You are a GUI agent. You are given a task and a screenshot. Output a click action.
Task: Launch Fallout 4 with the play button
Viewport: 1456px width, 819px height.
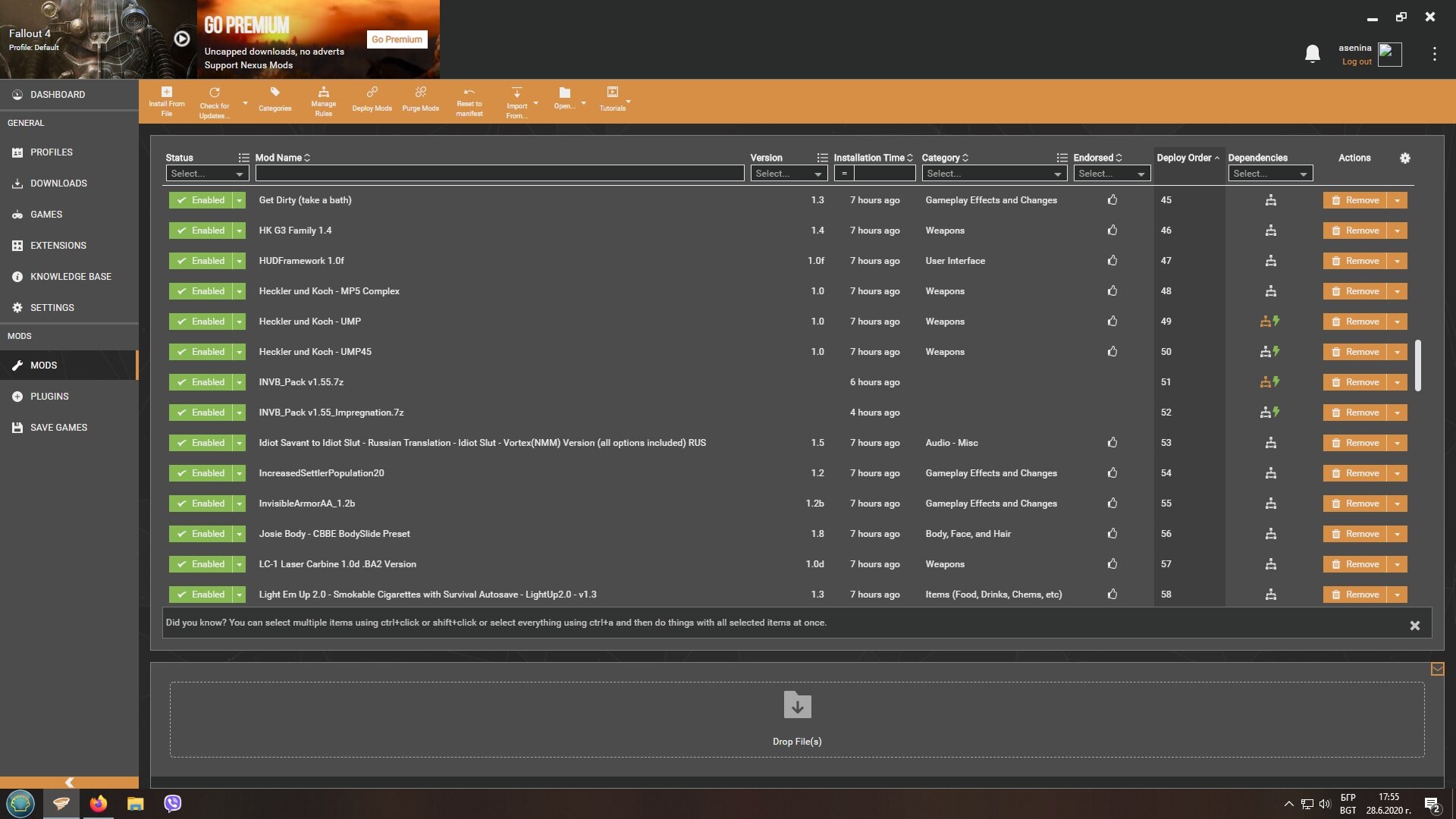pos(182,39)
